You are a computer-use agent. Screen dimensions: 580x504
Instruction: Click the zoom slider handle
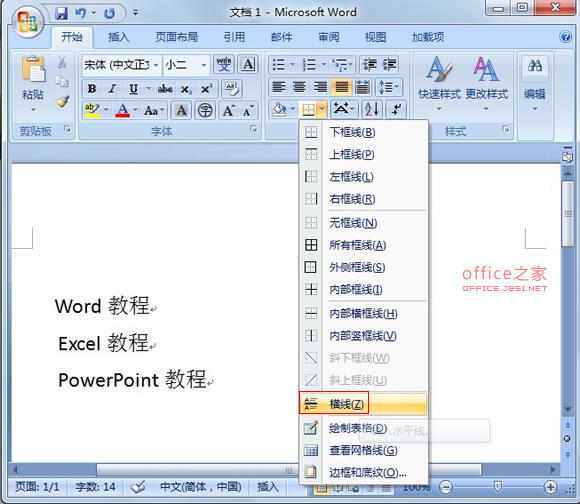pos(498,486)
